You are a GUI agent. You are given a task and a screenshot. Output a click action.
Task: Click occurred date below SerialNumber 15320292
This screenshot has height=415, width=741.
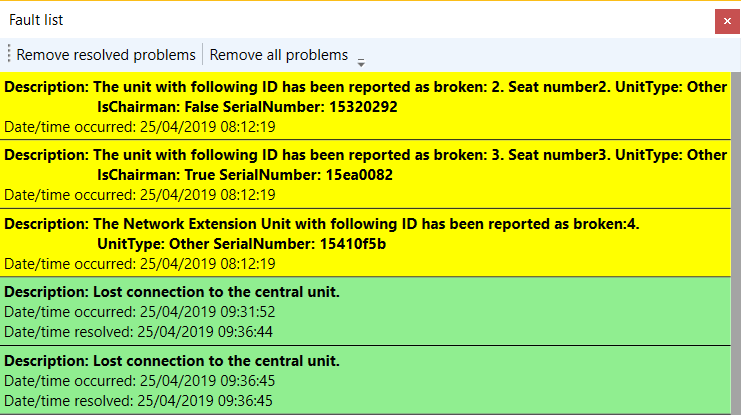pos(139,127)
